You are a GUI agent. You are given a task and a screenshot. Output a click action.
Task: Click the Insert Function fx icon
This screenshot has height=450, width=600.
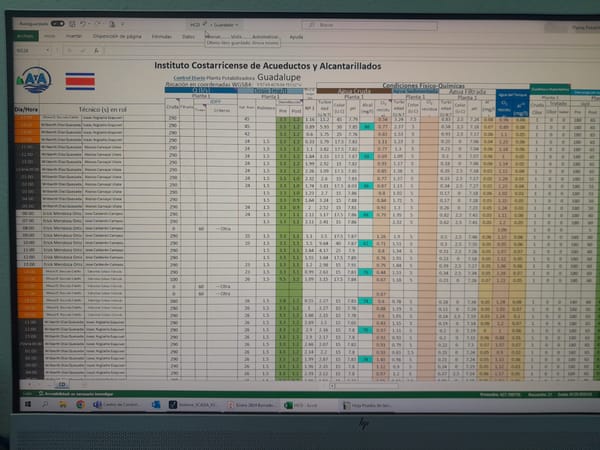pos(97,51)
